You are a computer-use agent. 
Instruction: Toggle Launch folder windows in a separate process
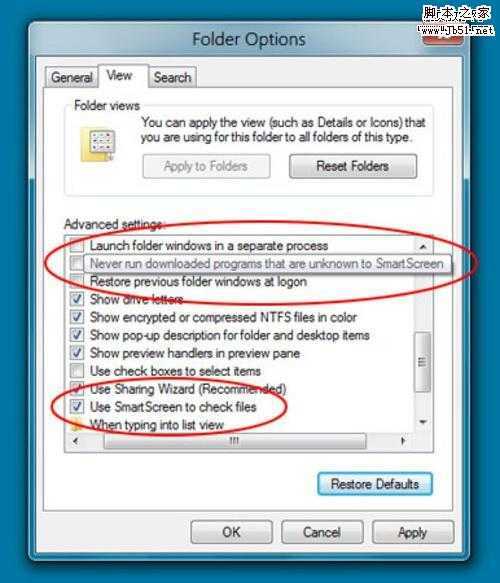(77, 245)
